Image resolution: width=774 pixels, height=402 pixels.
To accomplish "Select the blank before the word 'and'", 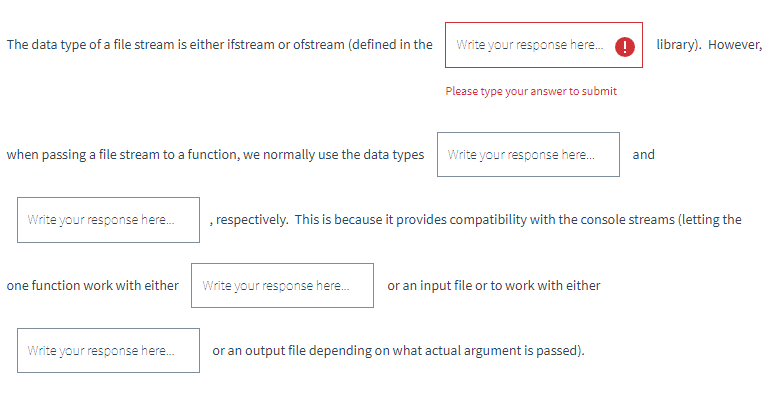I will point(528,155).
